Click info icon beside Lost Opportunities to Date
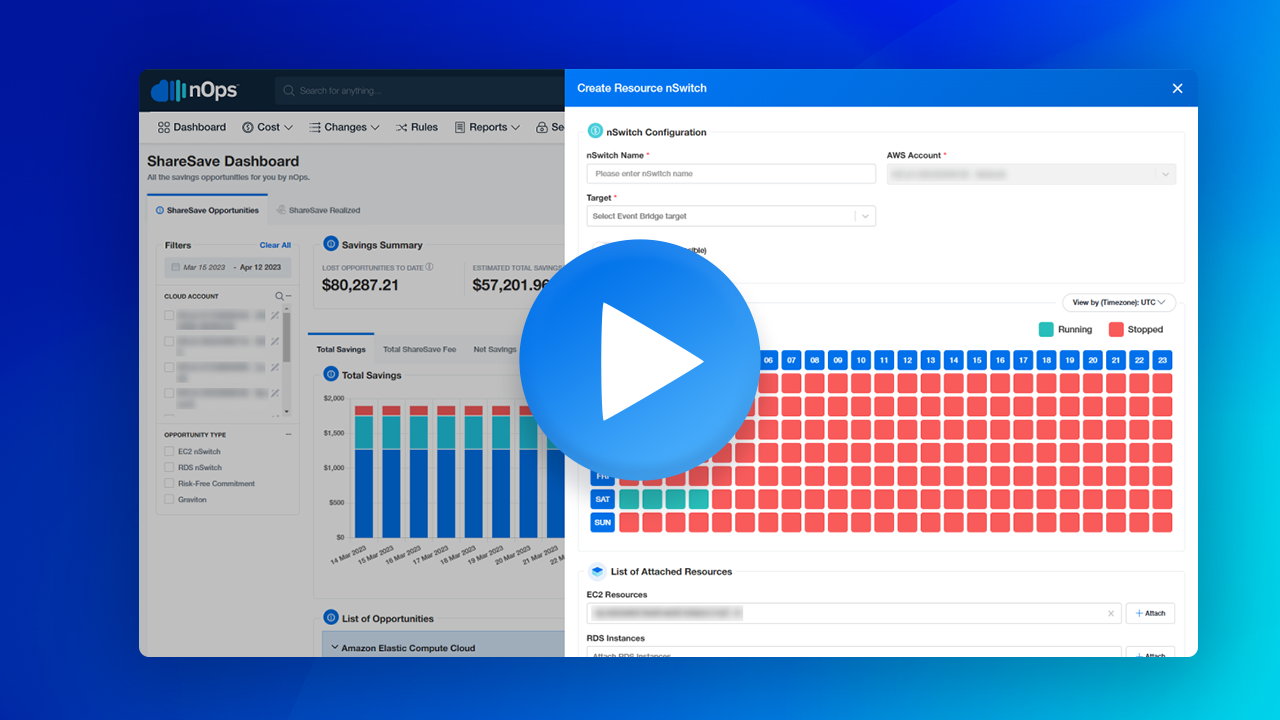1280x720 pixels. (x=430, y=267)
